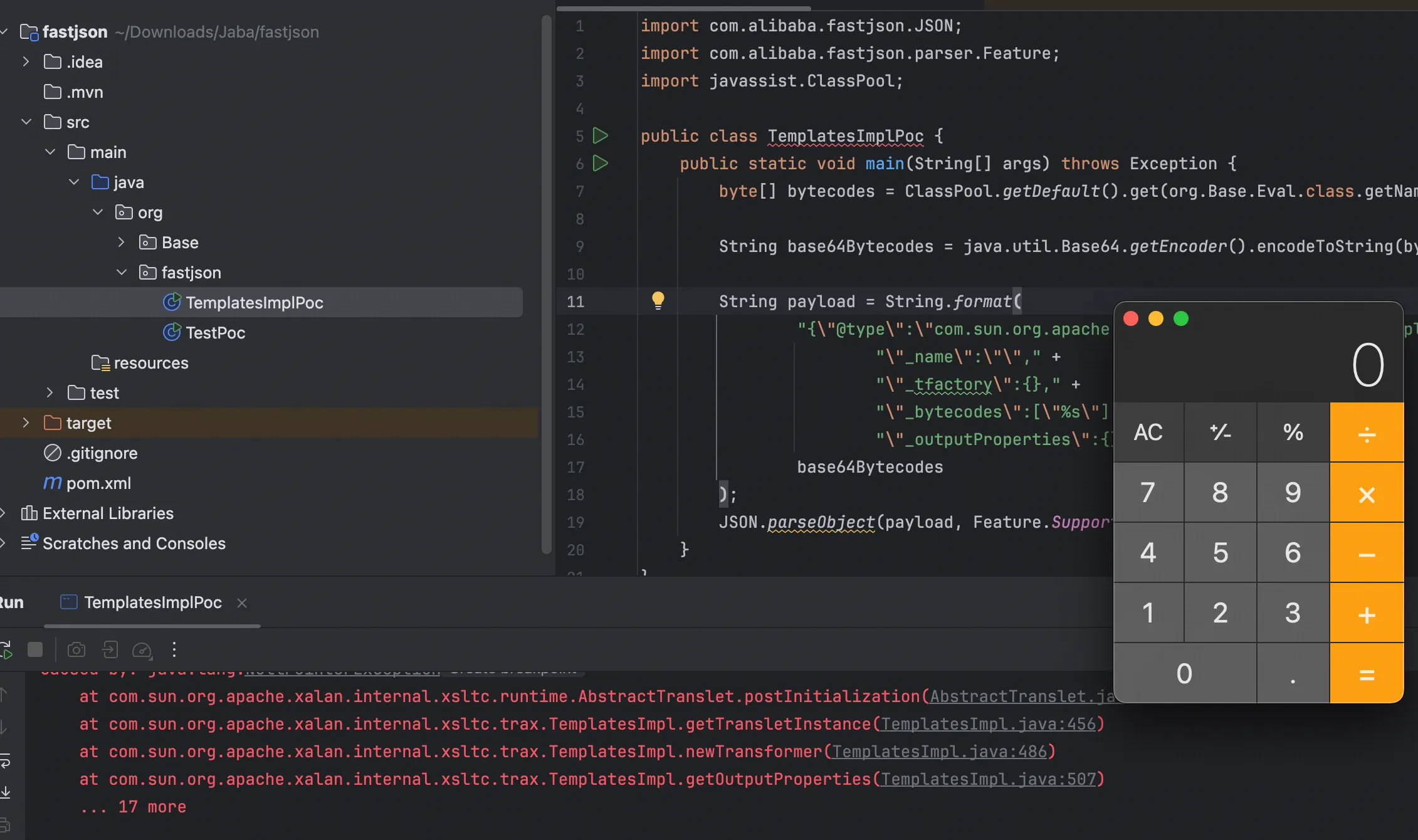Open the TemplatesImpl.java:456 stack trace link

pyautogui.click(x=988, y=724)
